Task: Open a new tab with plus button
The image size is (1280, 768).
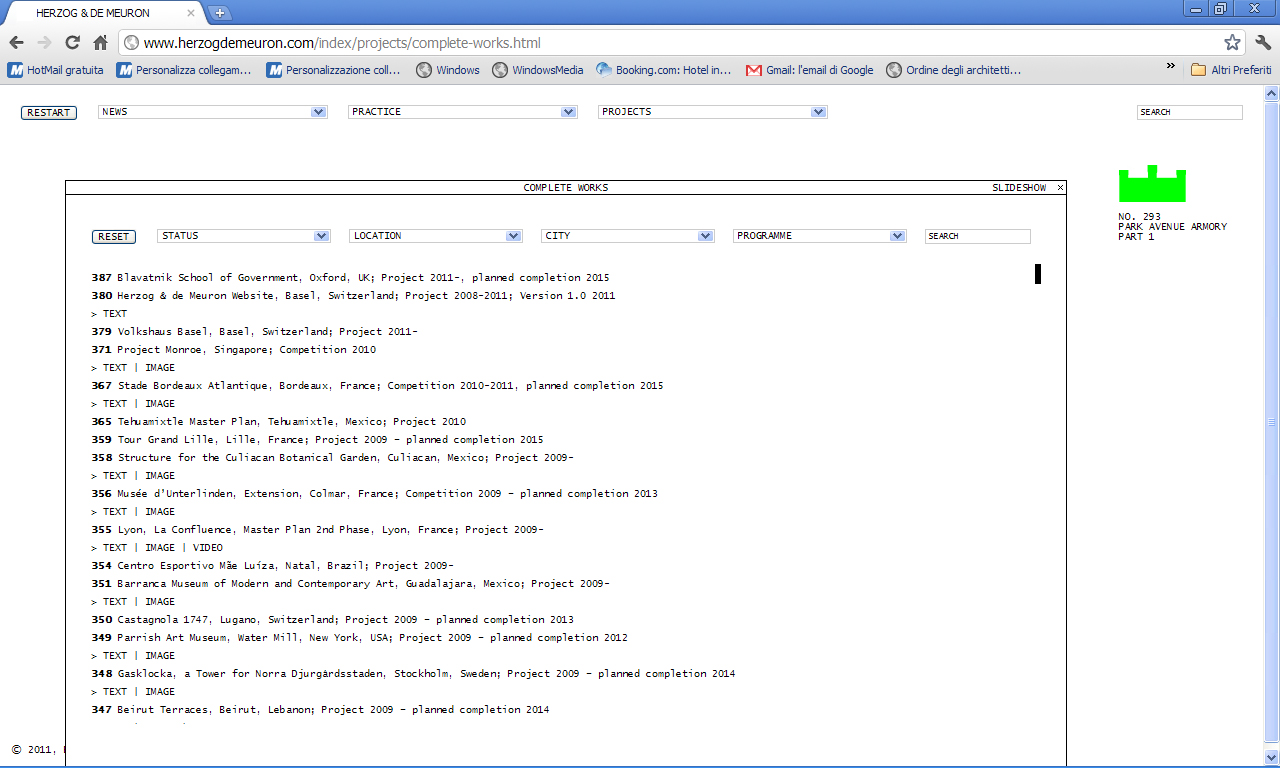Action: click(219, 13)
